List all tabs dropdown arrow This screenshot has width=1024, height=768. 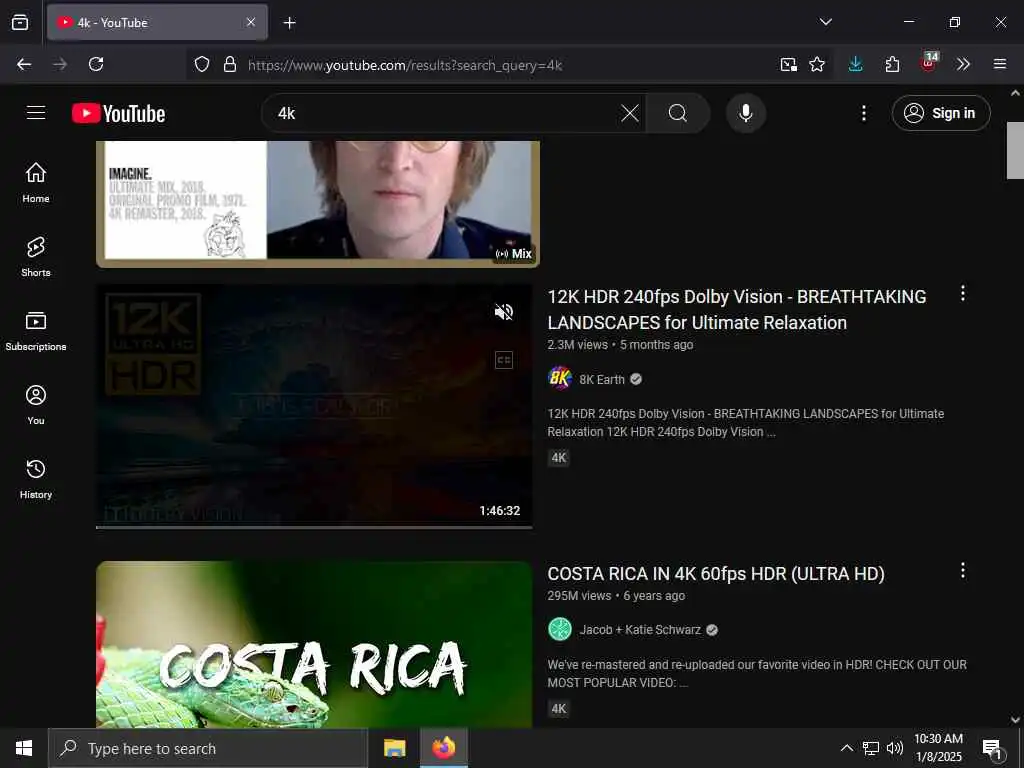825,22
